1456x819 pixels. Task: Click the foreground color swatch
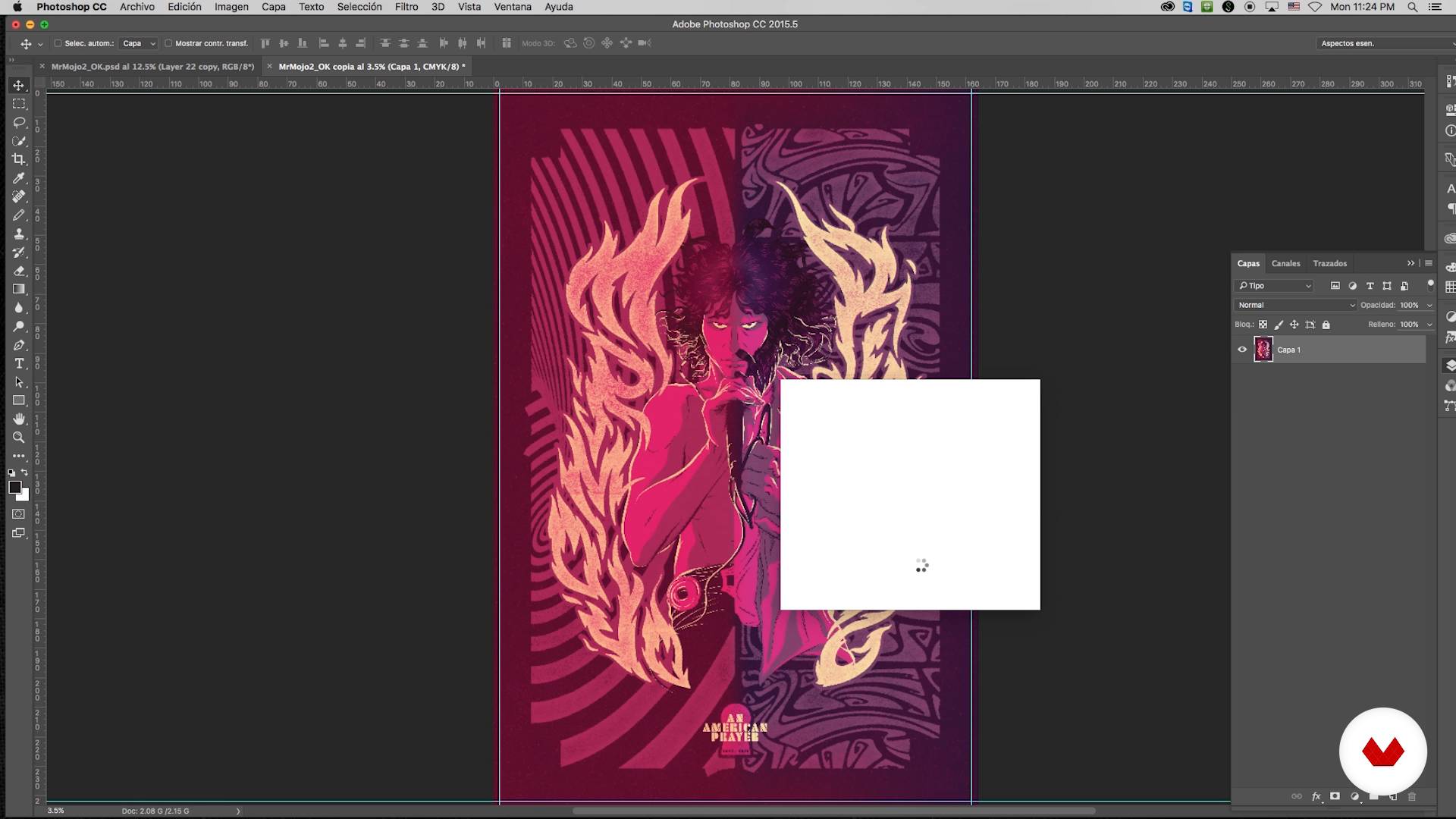coord(14,488)
